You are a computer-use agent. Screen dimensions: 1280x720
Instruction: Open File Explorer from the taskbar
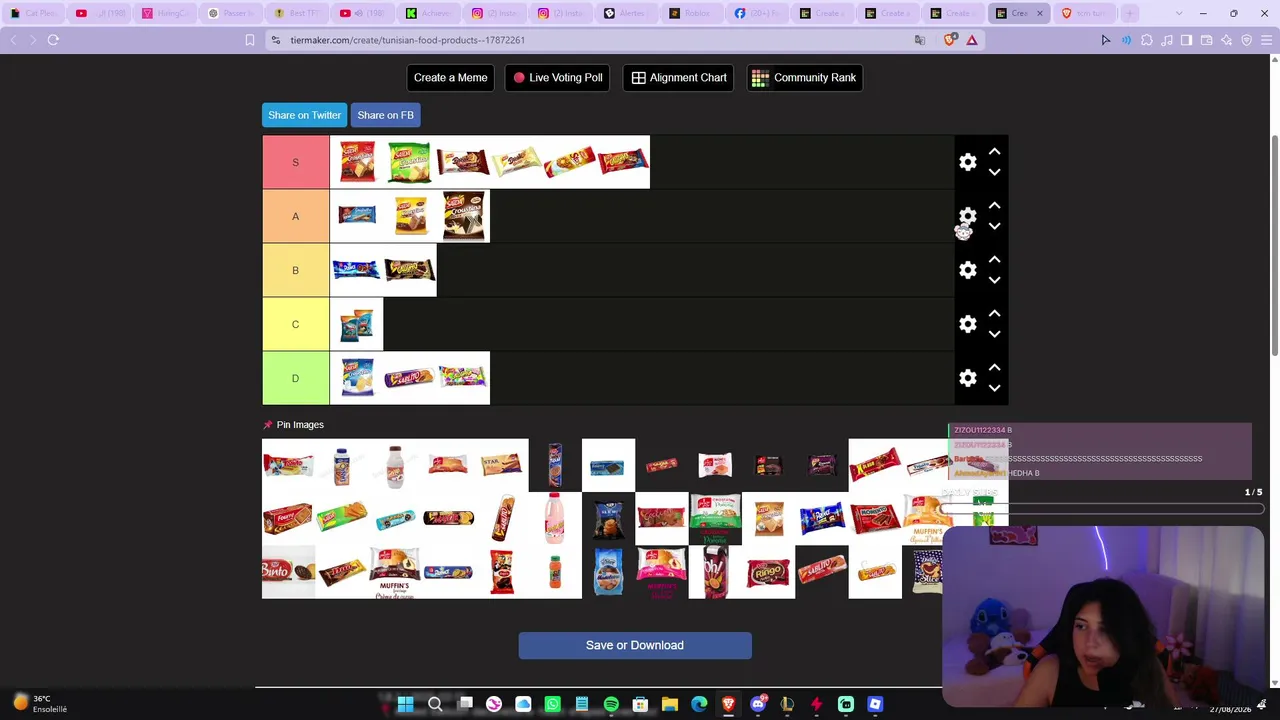[670, 705]
